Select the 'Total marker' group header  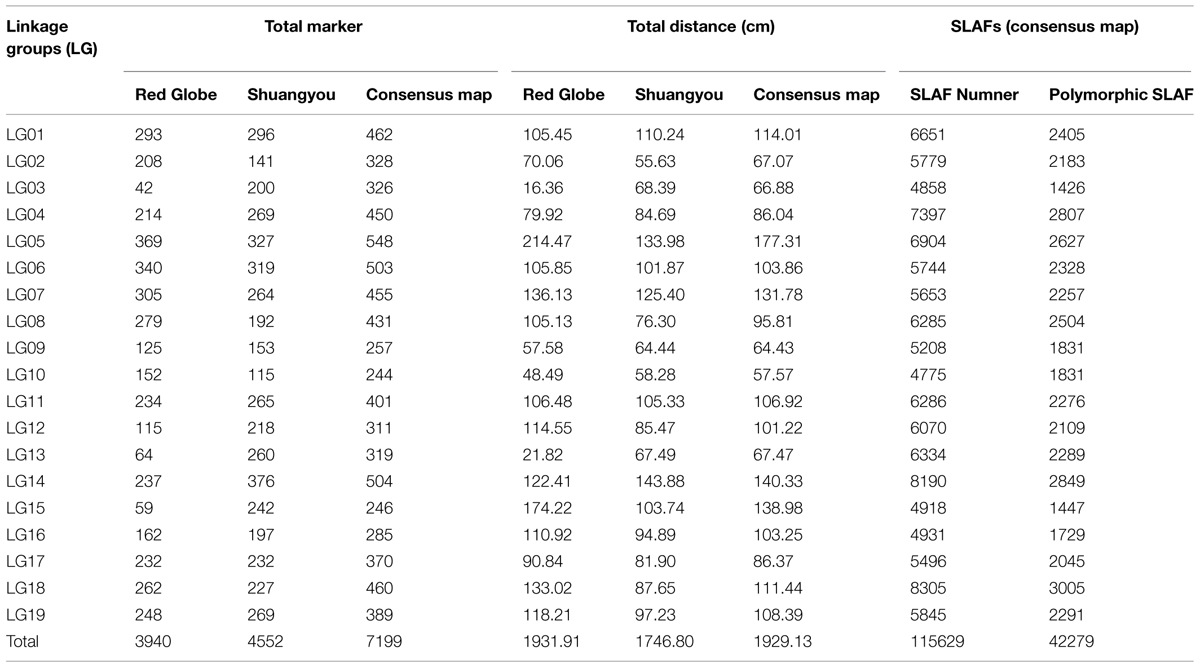312,28
